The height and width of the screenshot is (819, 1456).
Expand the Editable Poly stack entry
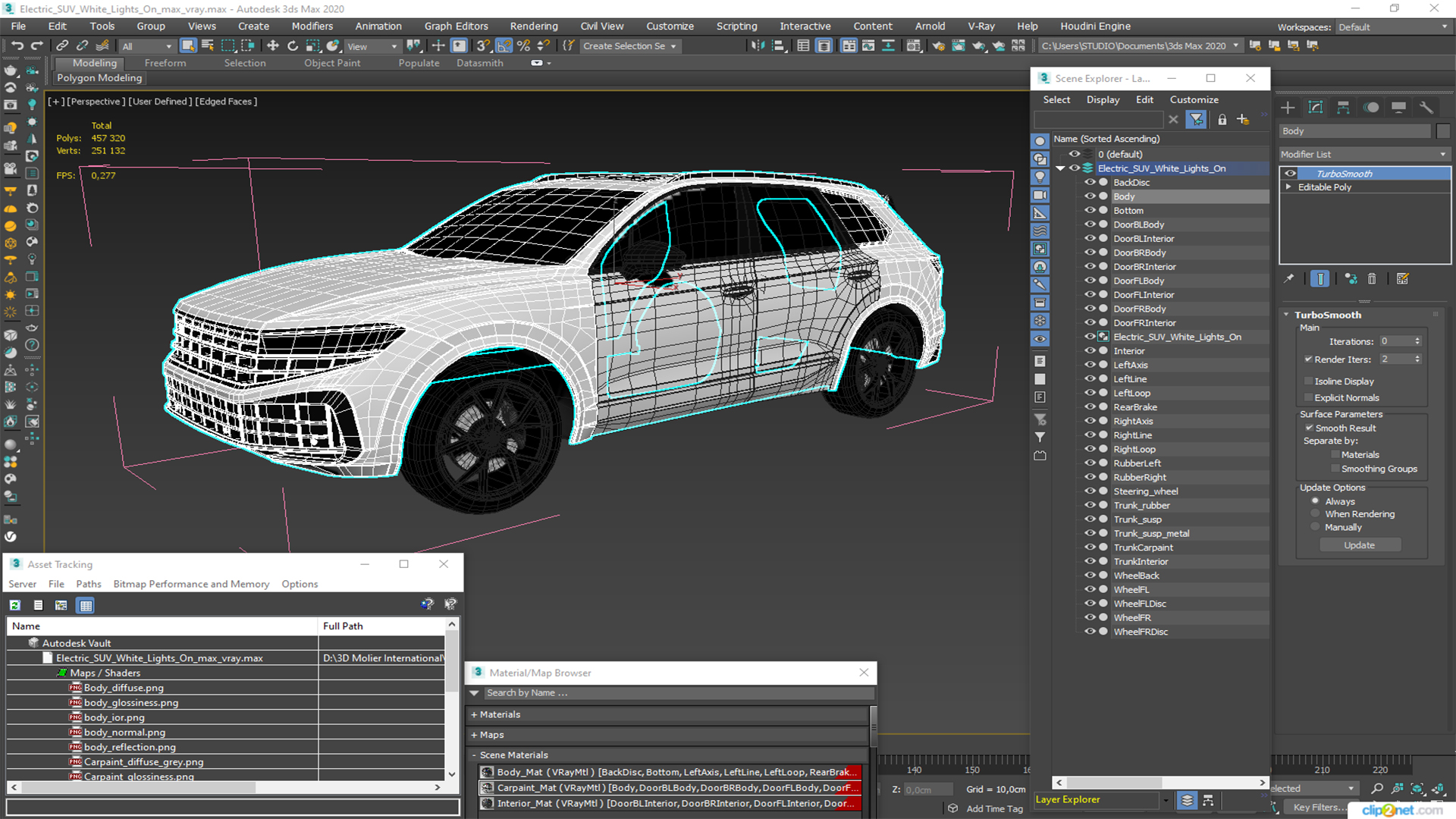(1288, 187)
